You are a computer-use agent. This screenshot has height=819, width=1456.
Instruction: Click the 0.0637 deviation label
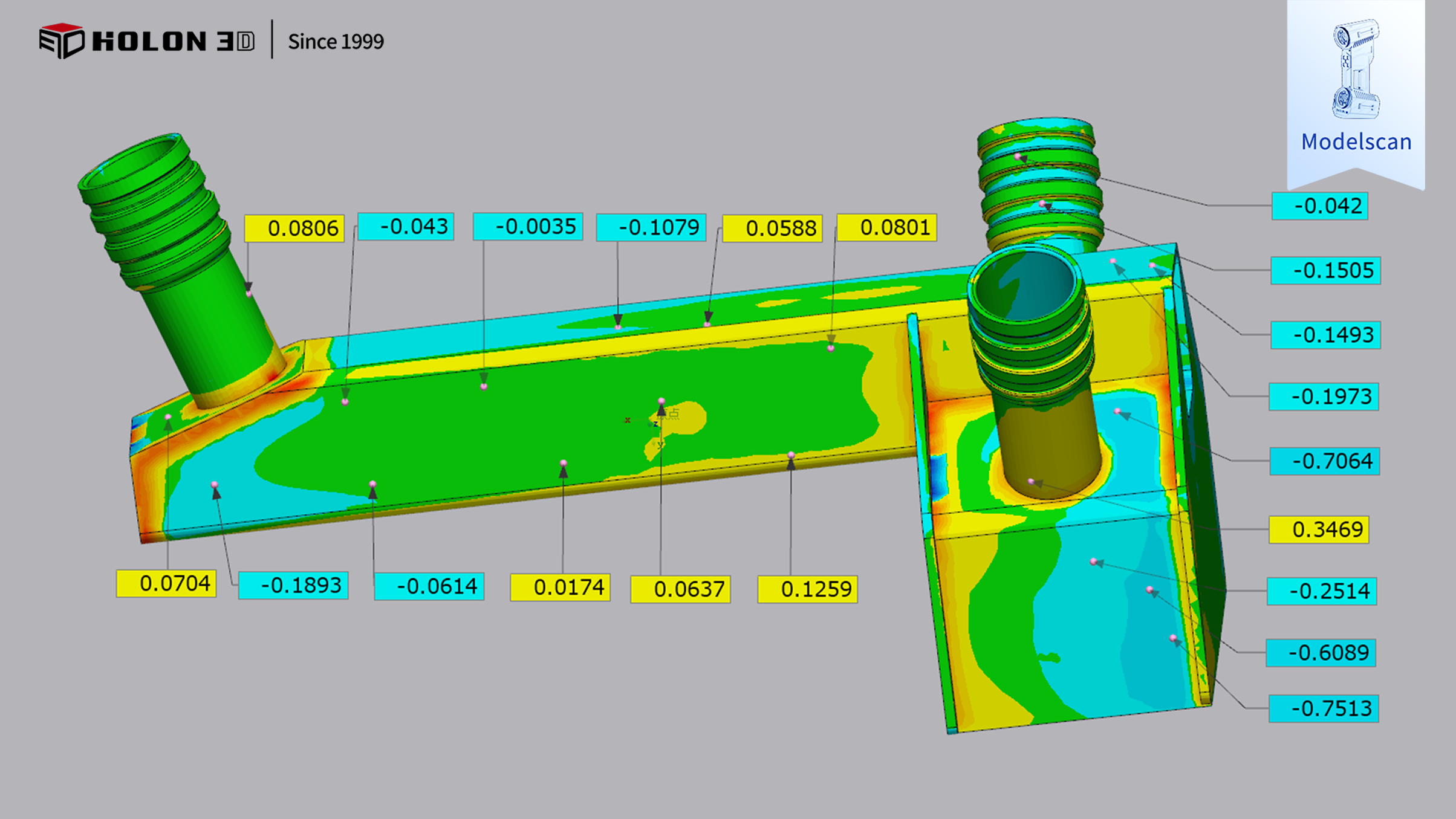click(680, 589)
